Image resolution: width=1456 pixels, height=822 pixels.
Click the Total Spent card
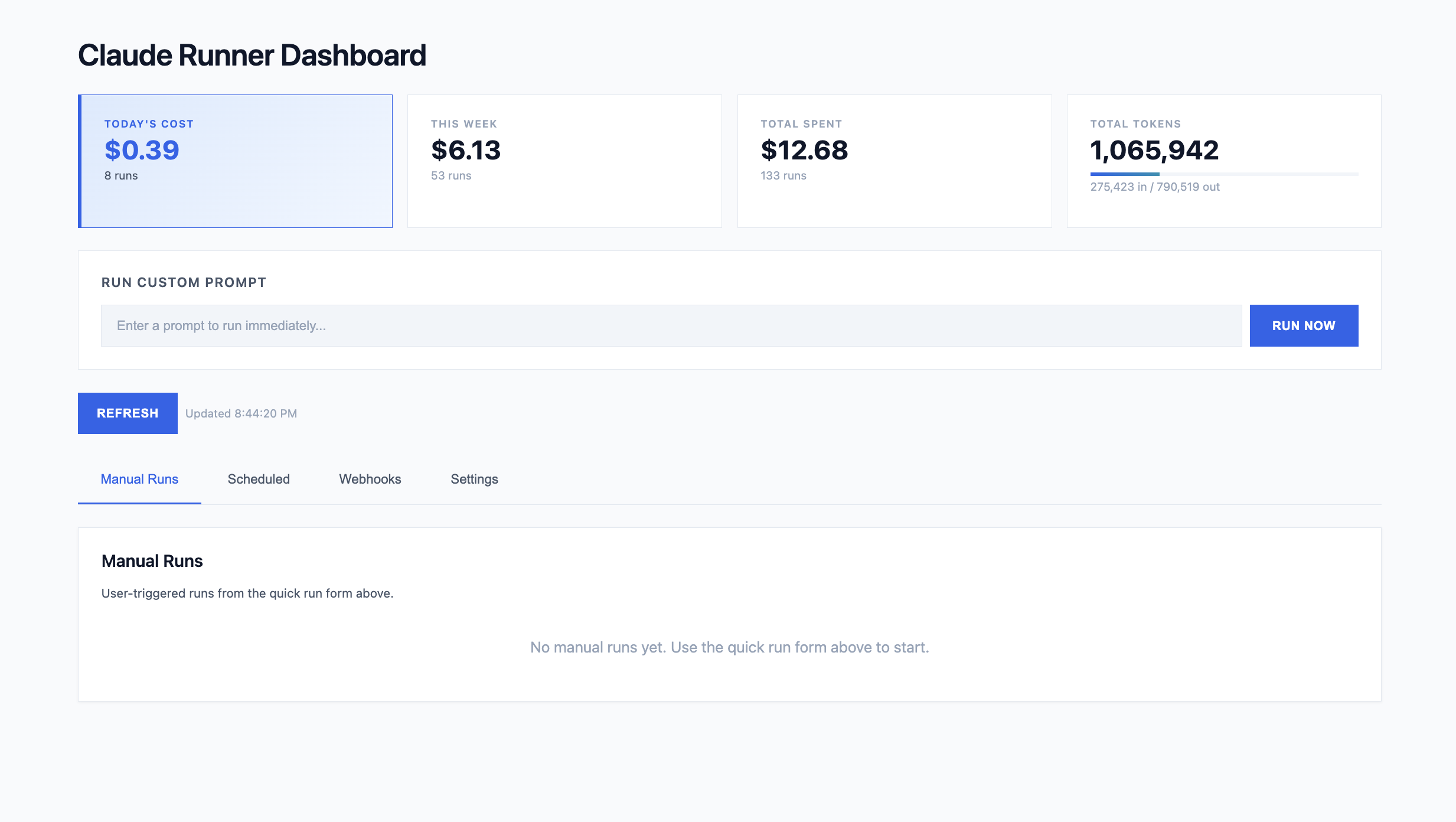(894, 161)
